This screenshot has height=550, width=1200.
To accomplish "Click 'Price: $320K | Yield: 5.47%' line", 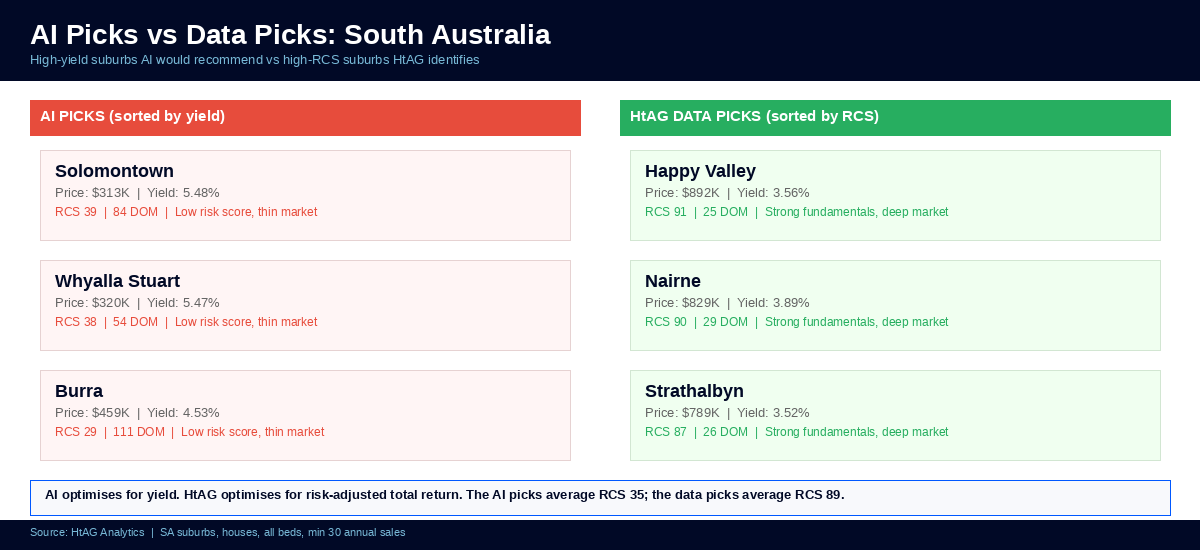I will coord(137,303).
